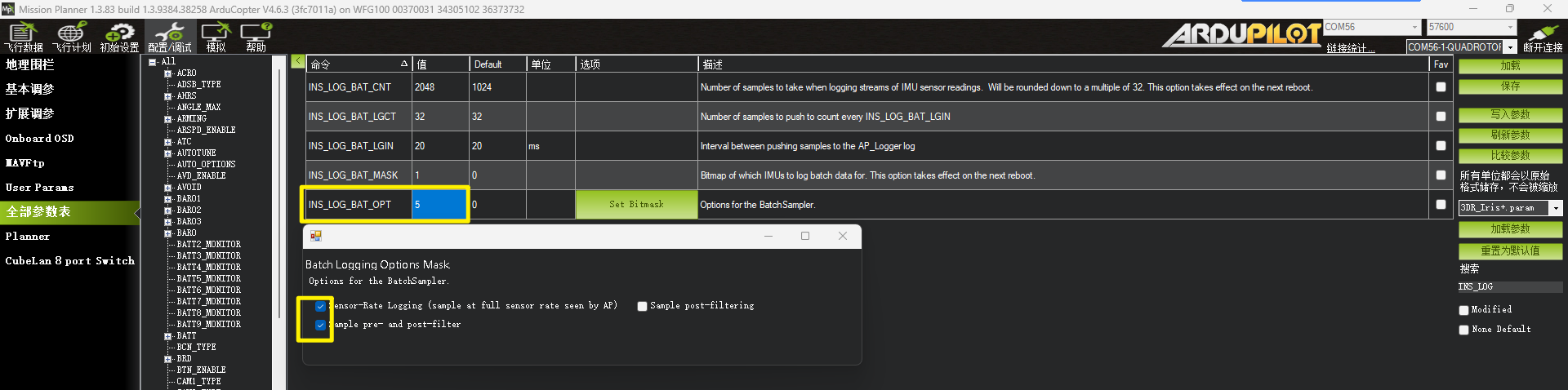Expand the AUTOTUNE tree node

coord(167,153)
